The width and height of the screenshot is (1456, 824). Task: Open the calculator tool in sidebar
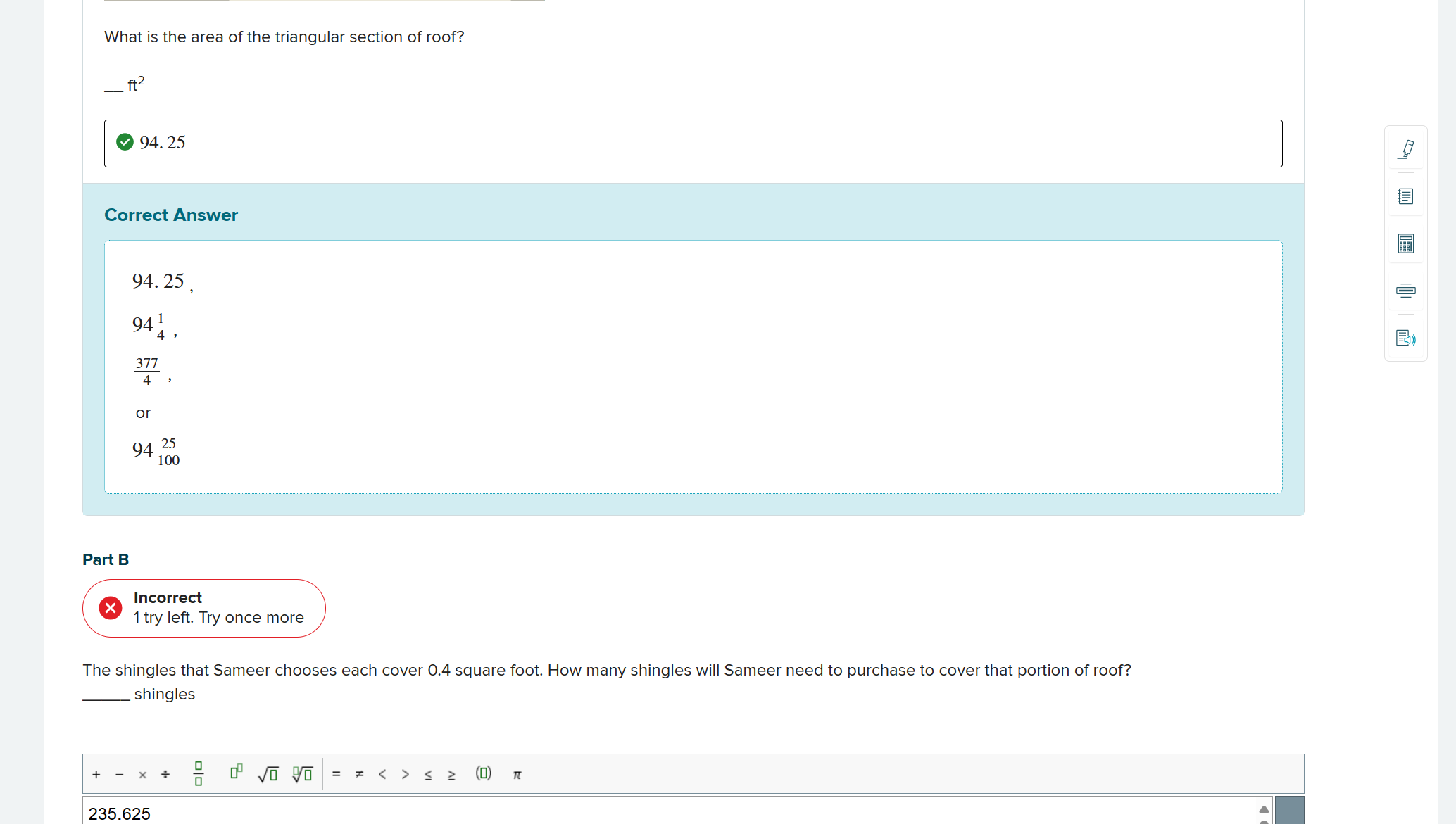(1405, 243)
